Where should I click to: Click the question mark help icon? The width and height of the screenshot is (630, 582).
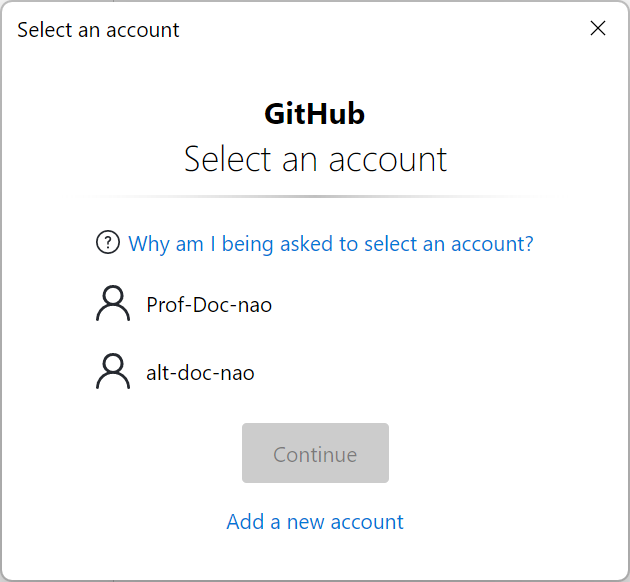pyautogui.click(x=107, y=243)
